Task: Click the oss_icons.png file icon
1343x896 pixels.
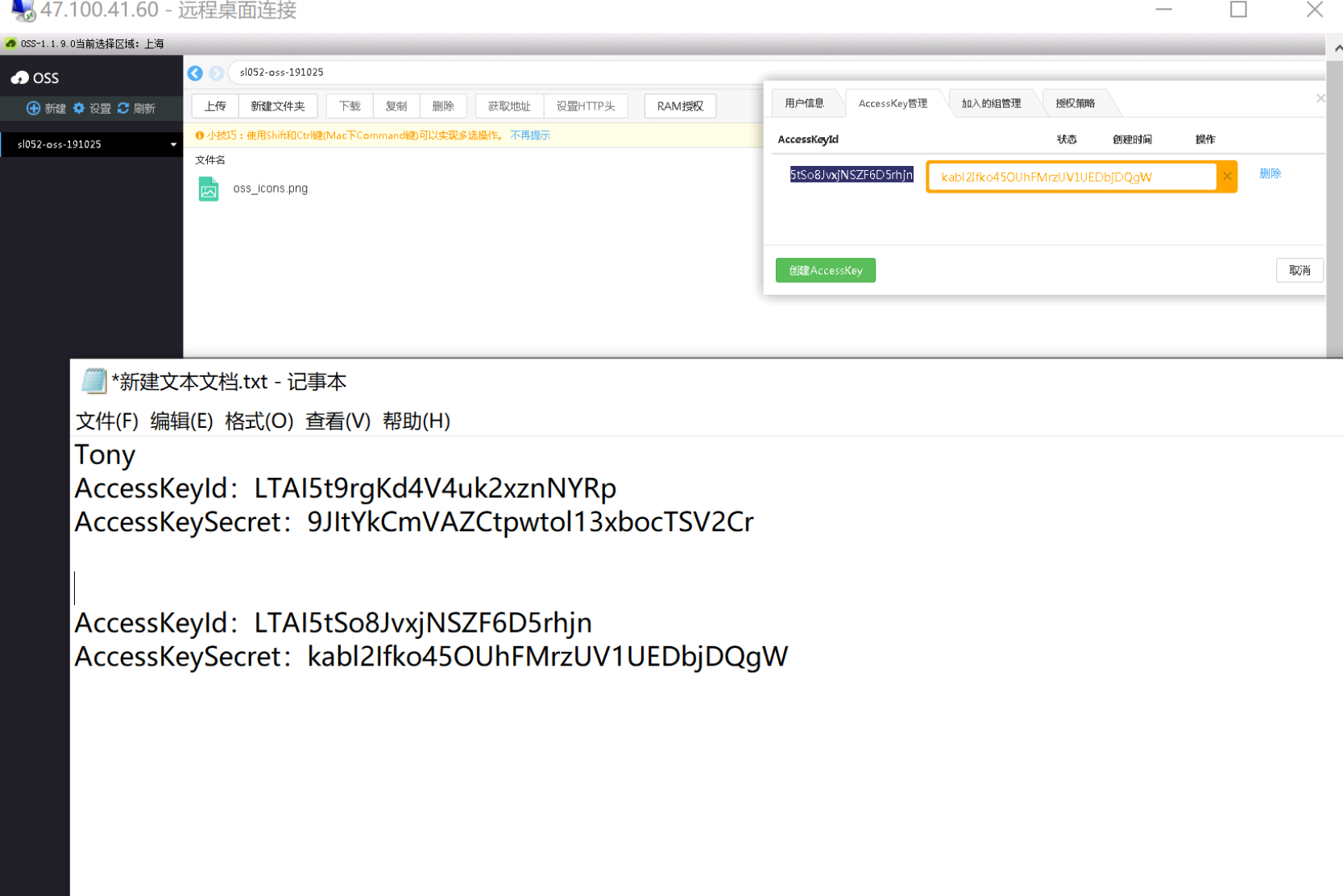Action: click(x=209, y=189)
